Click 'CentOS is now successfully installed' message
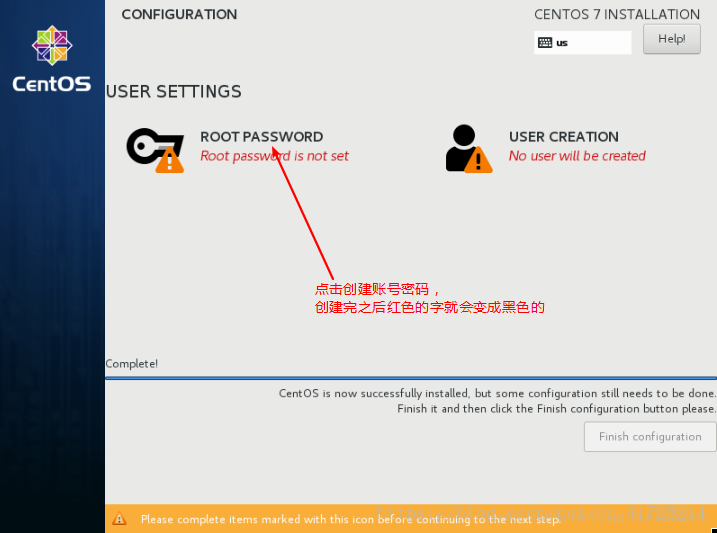 (498, 394)
